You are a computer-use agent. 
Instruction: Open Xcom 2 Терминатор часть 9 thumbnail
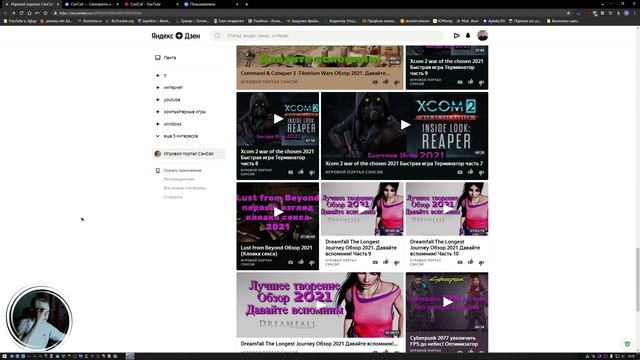447,51
